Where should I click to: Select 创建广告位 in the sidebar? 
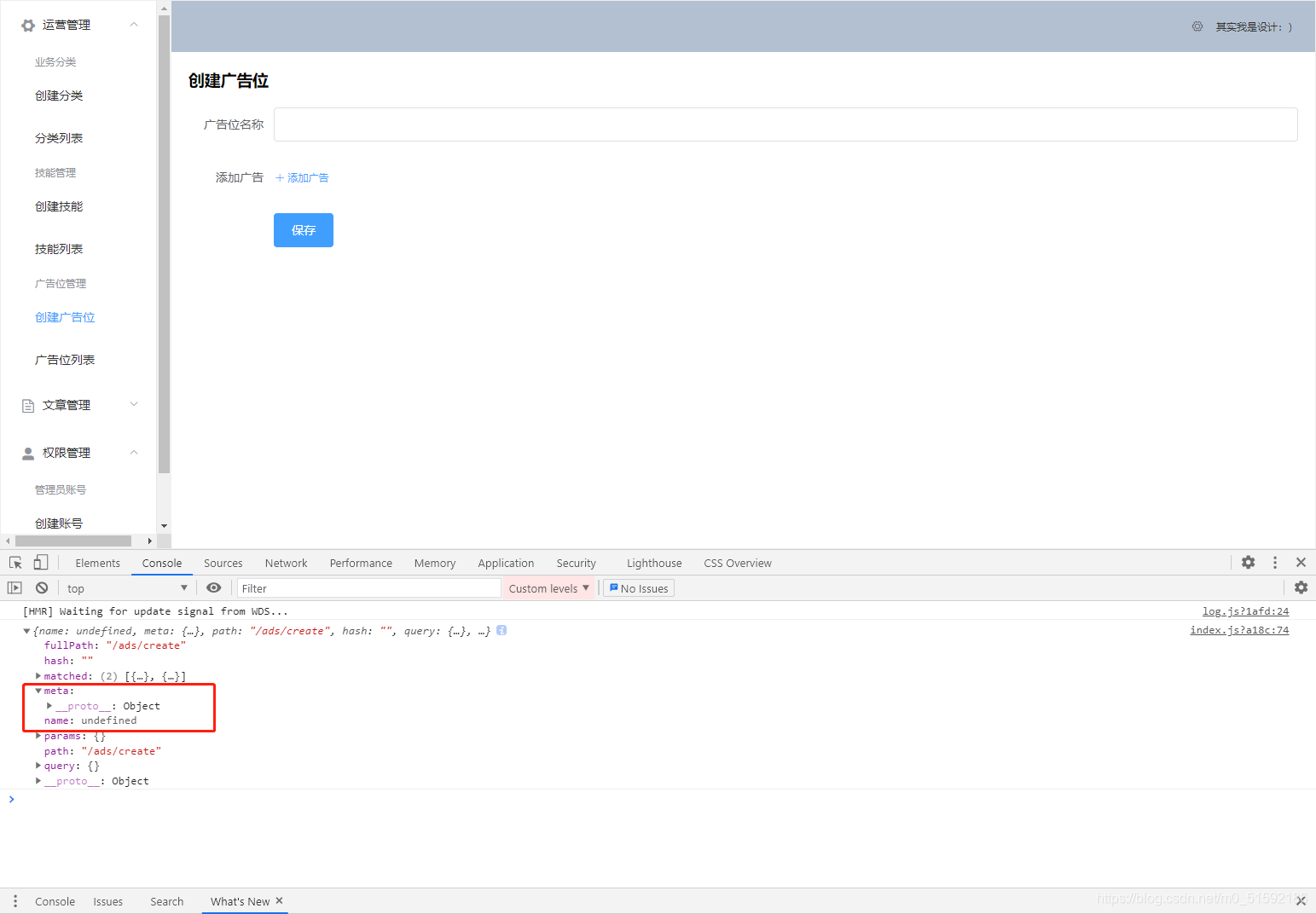65,318
